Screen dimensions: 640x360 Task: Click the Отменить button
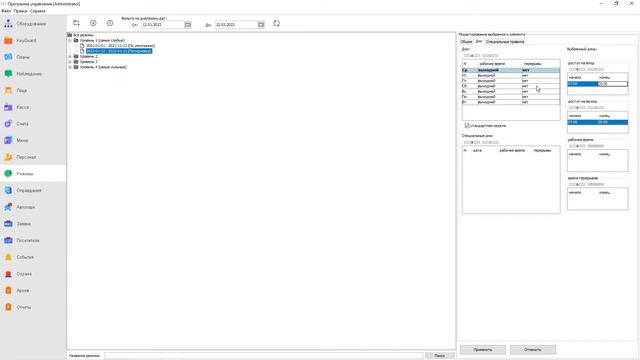[533, 350]
